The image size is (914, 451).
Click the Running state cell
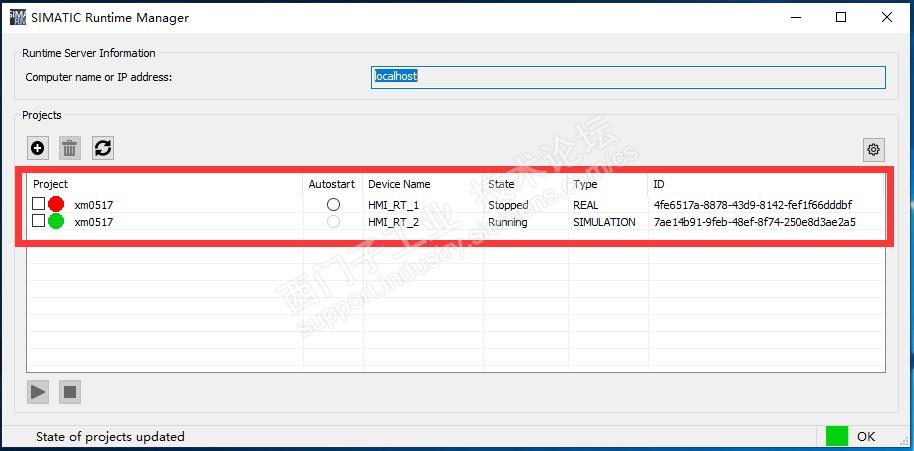(508, 222)
